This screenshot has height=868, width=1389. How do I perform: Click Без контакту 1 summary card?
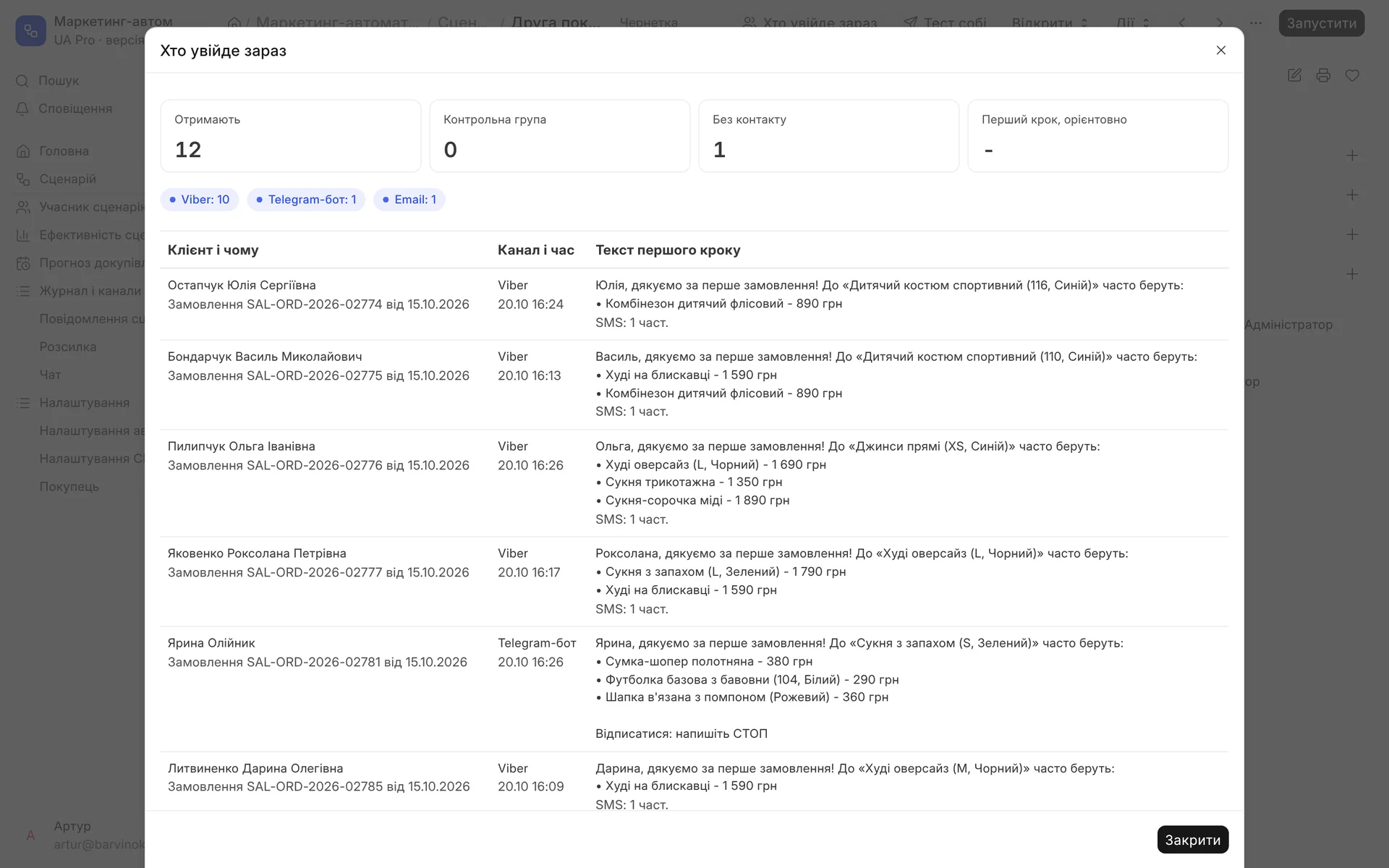coord(829,136)
